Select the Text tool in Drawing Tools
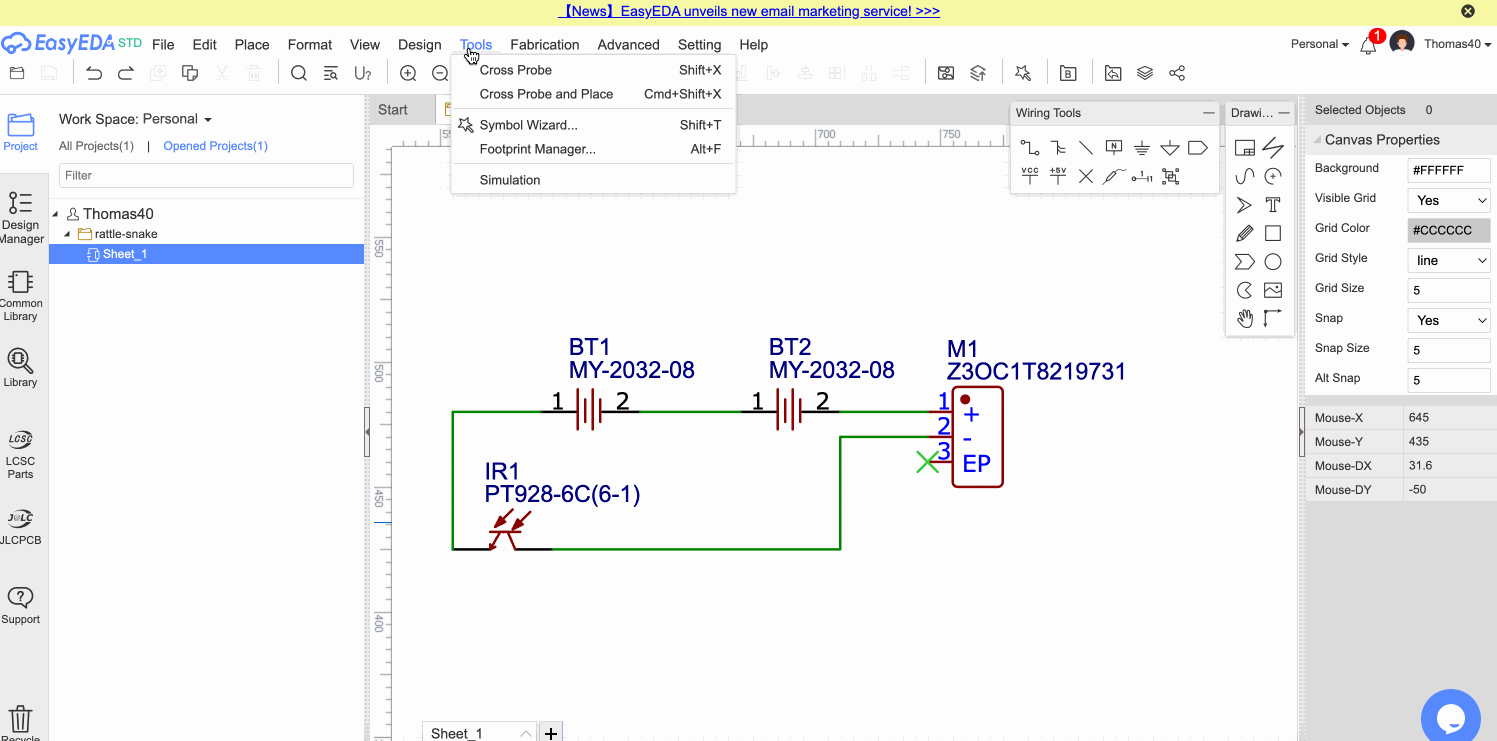 point(1273,205)
